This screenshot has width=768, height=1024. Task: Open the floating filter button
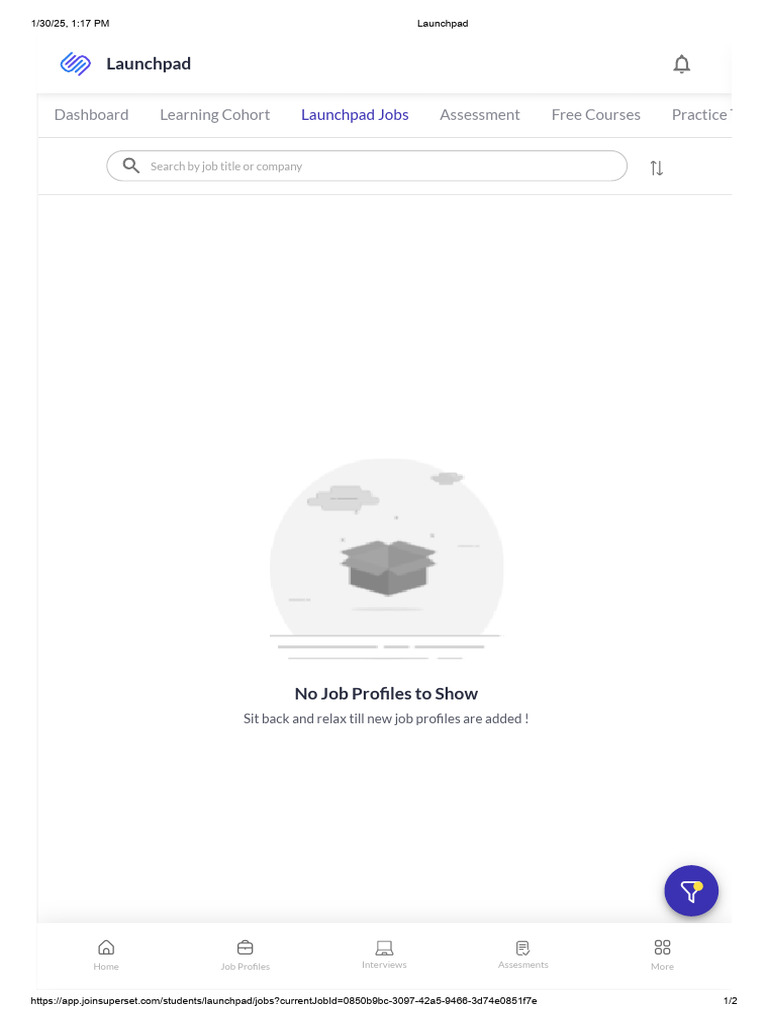pos(691,890)
